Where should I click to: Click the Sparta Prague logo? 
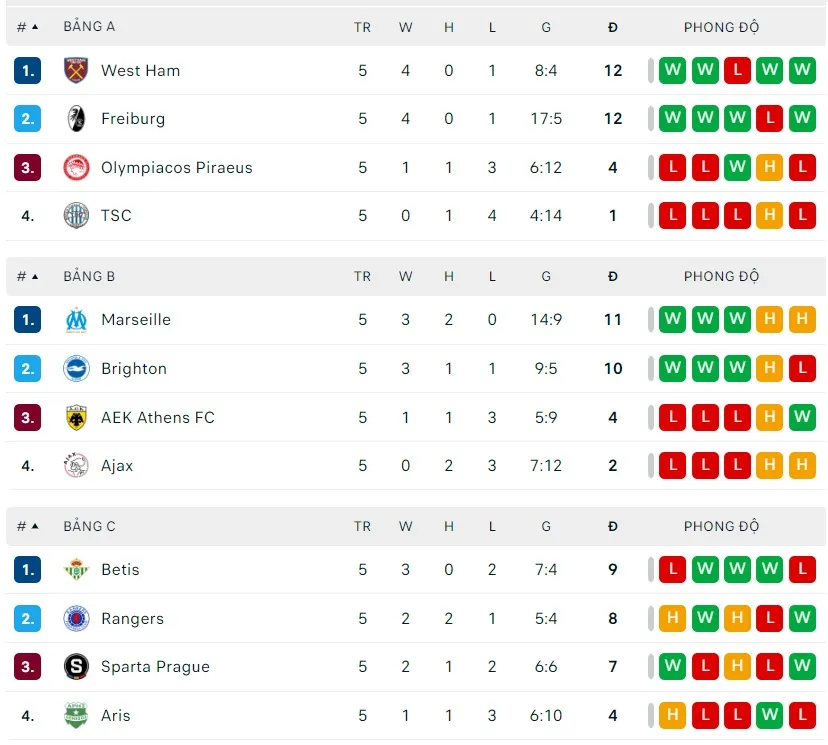coord(76,667)
